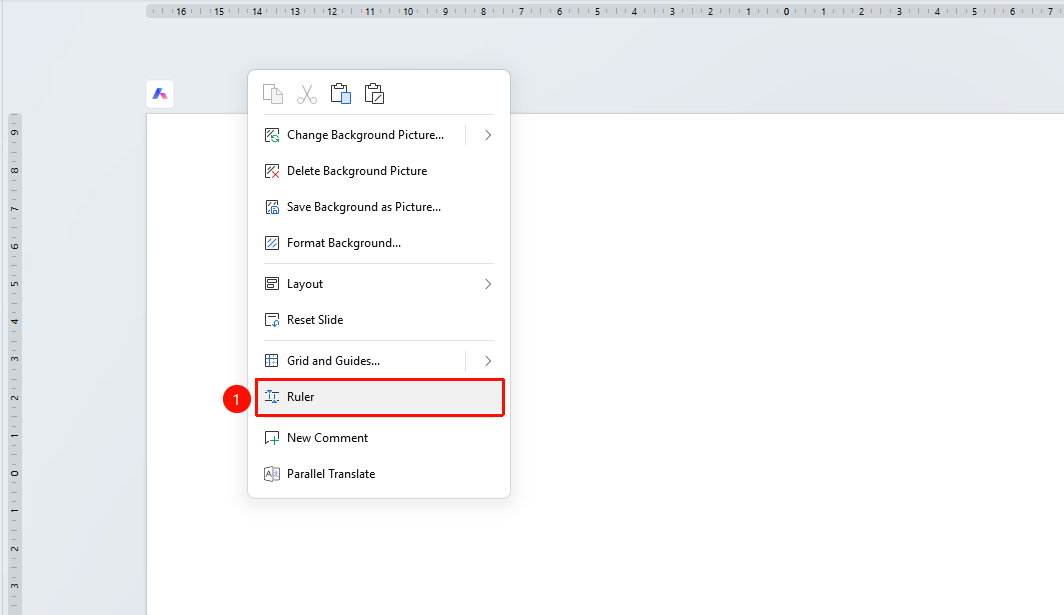The width and height of the screenshot is (1064, 615).
Task: Click the Layout icon
Action: pyautogui.click(x=271, y=284)
